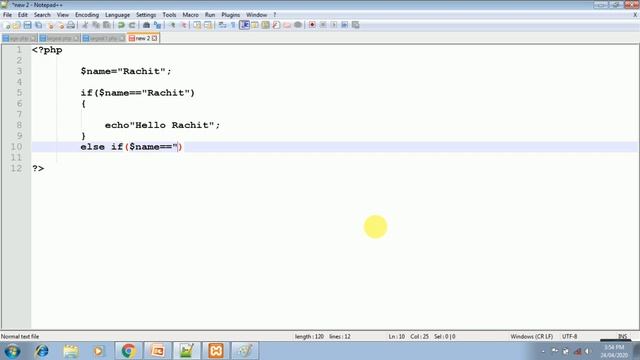Click the Zoom Out toolbar icon
640x360 pixels.
[x=184, y=25]
